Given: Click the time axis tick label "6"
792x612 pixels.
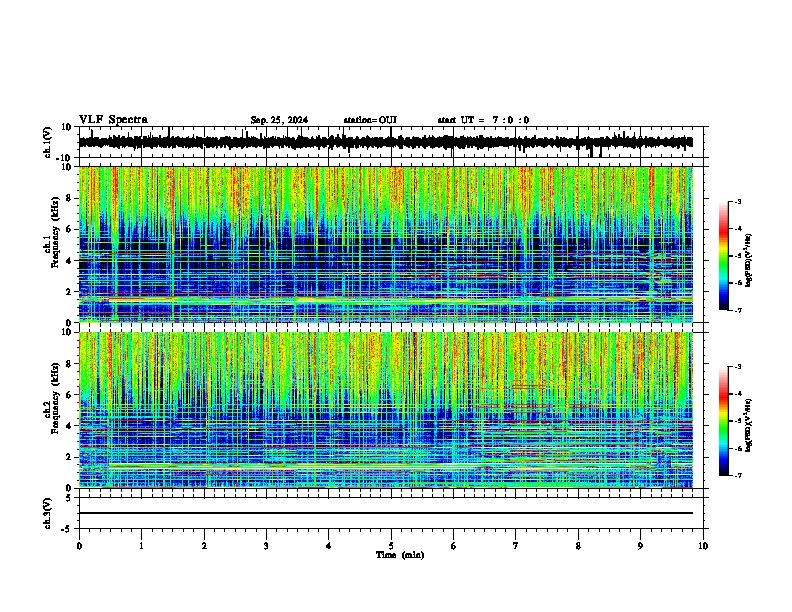Looking at the screenshot, I should [453, 546].
